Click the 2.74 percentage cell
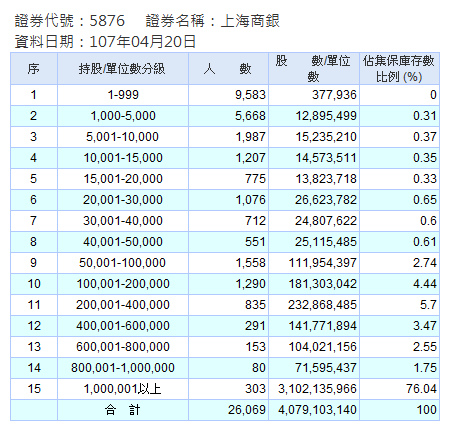This screenshot has width=449, height=430. tap(399, 263)
